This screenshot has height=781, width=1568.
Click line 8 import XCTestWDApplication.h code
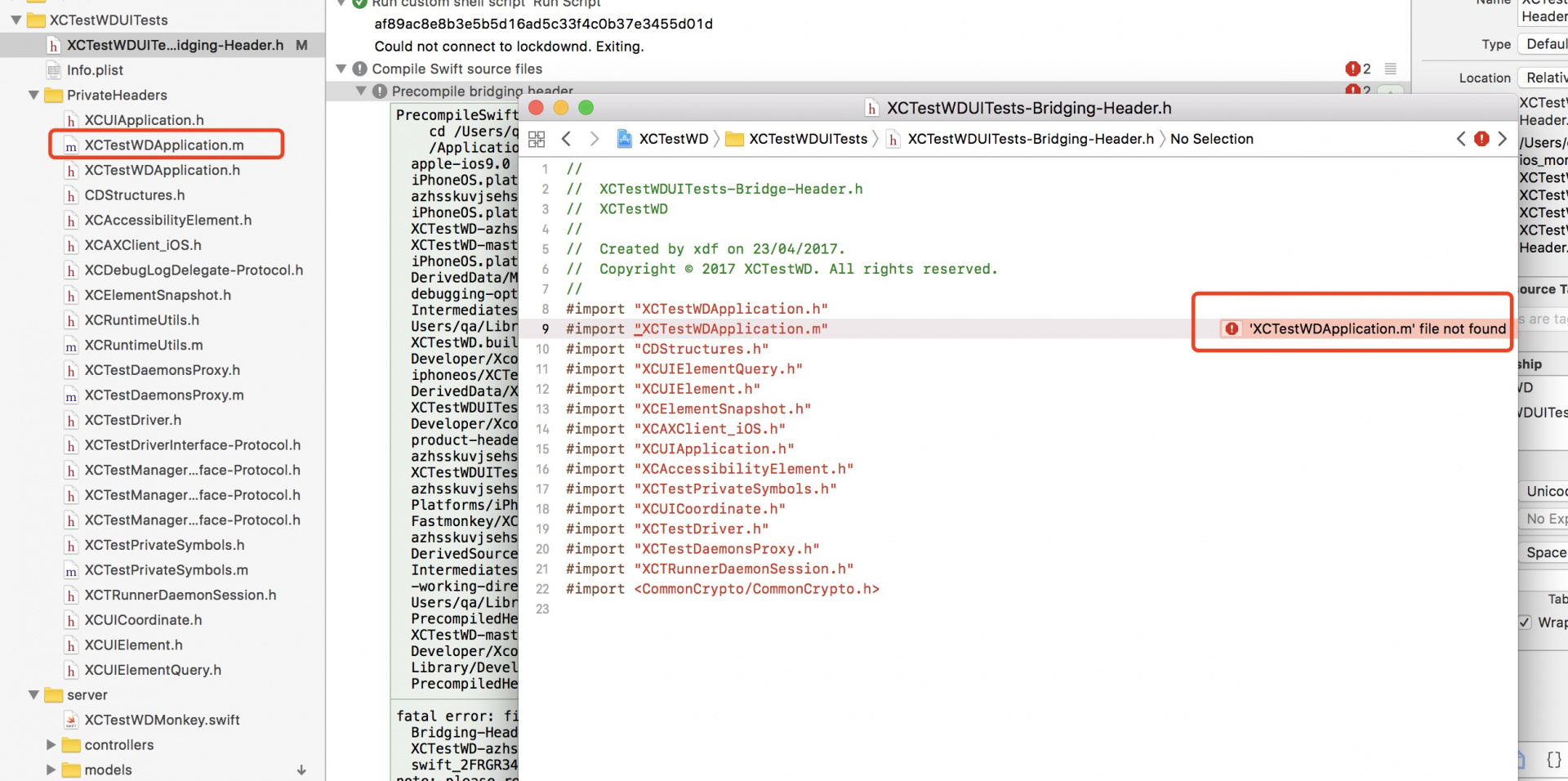pyautogui.click(x=697, y=309)
